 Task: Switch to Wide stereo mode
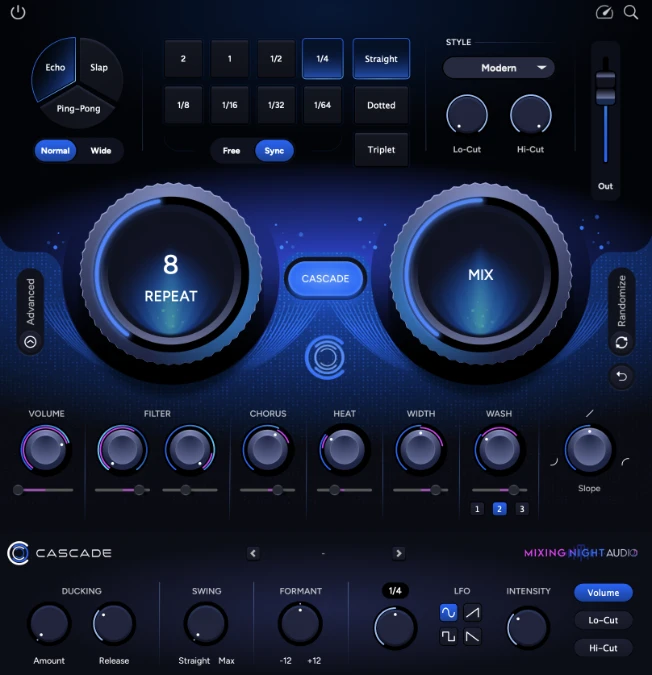point(101,151)
